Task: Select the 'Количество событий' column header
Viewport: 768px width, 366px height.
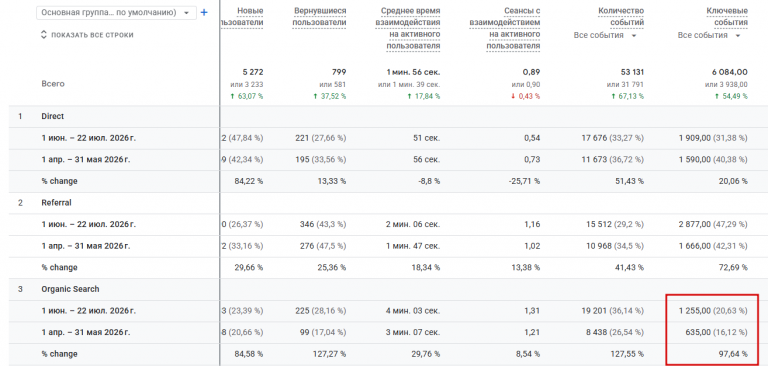Action: click(621, 17)
